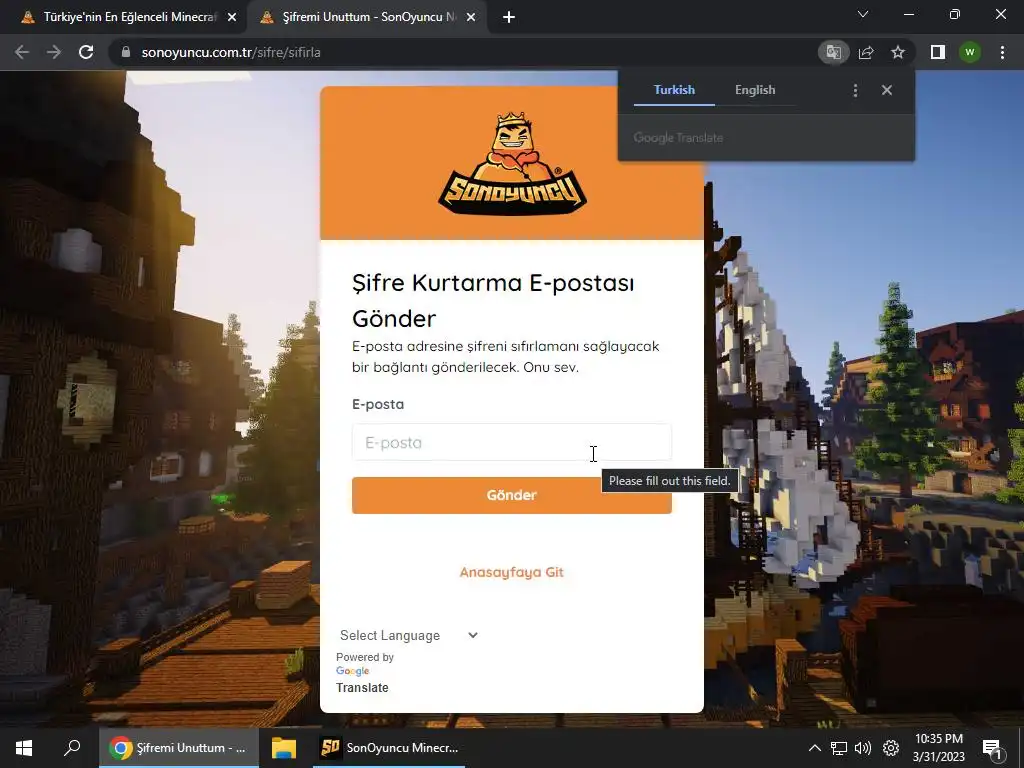Open the notification center icon
1024x768 pixels.
992,748
